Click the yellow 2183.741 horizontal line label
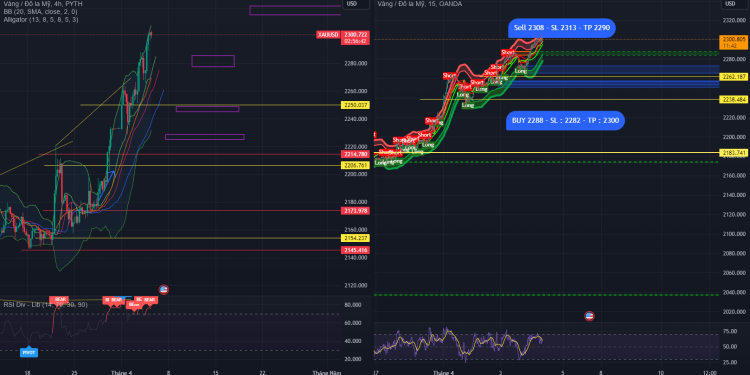 click(735, 153)
